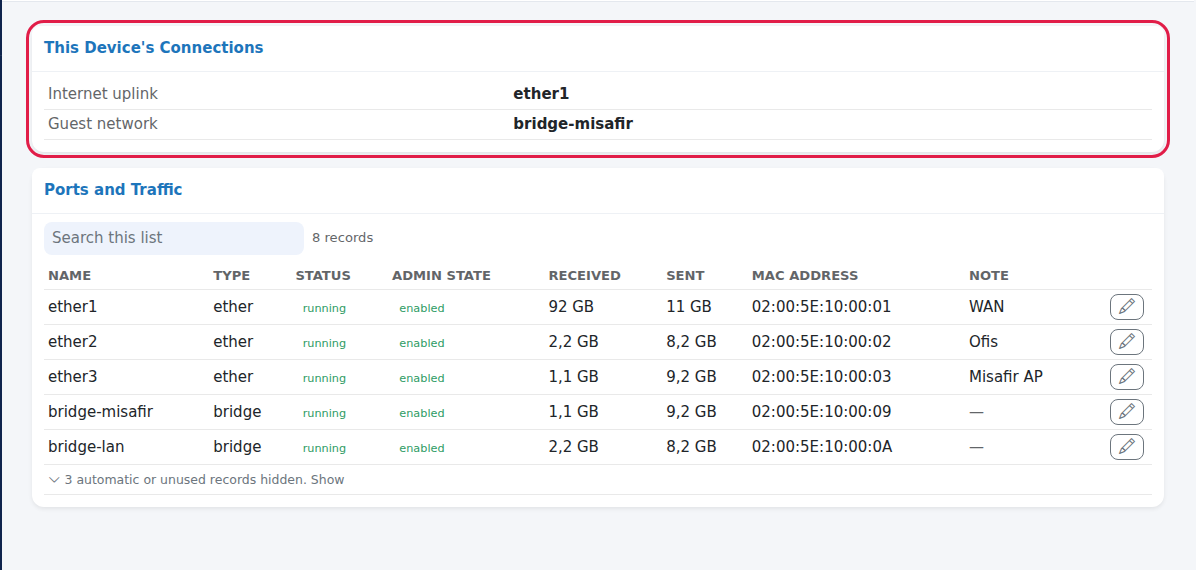Select the ether2 name cell

pyautogui.click(x=72, y=342)
